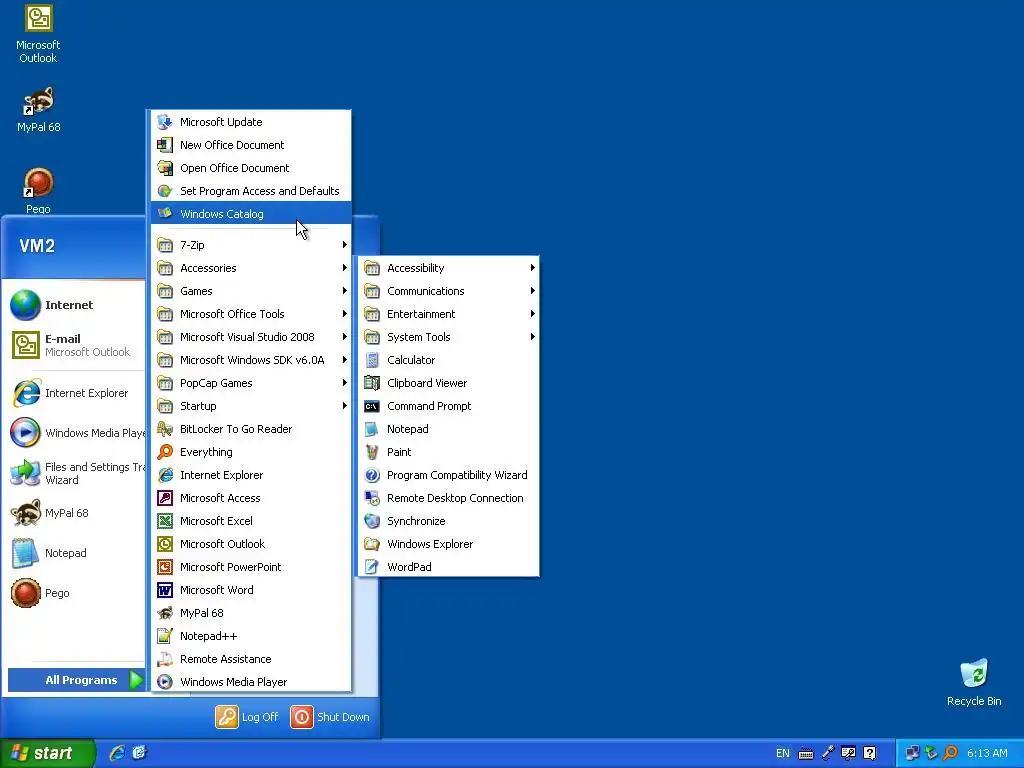Launch BitLocker To Go Reader
The image size is (1024, 768).
coord(251,428)
